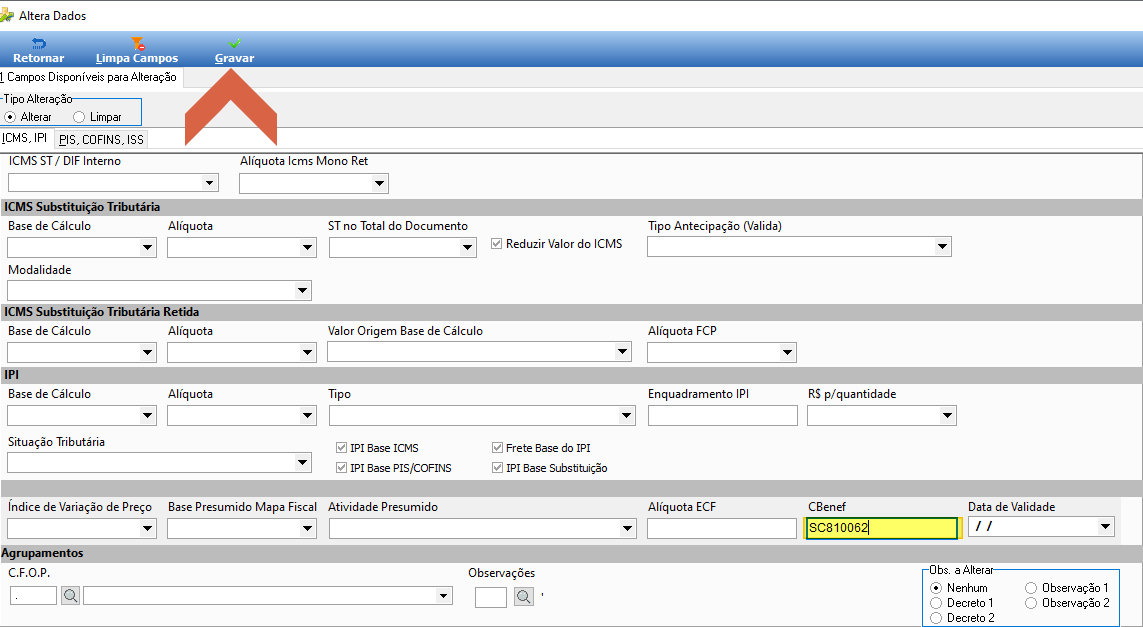1143x627 pixels.
Task: Select the Alterar radio option
Action: [x=10, y=117]
